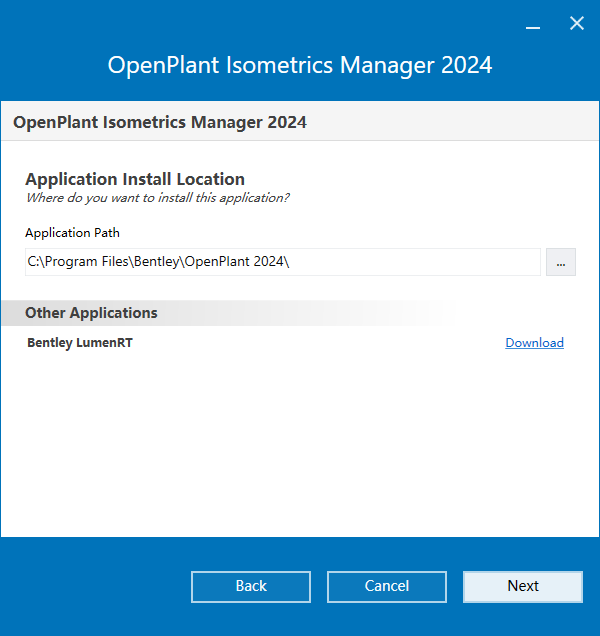This screenshot has height=636, width=600.
Task: Open the Bentley LumenRT Download link
Action: tap(534, 343)
